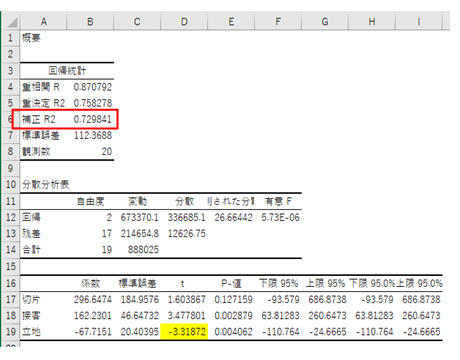Select row 1 header

11,38
